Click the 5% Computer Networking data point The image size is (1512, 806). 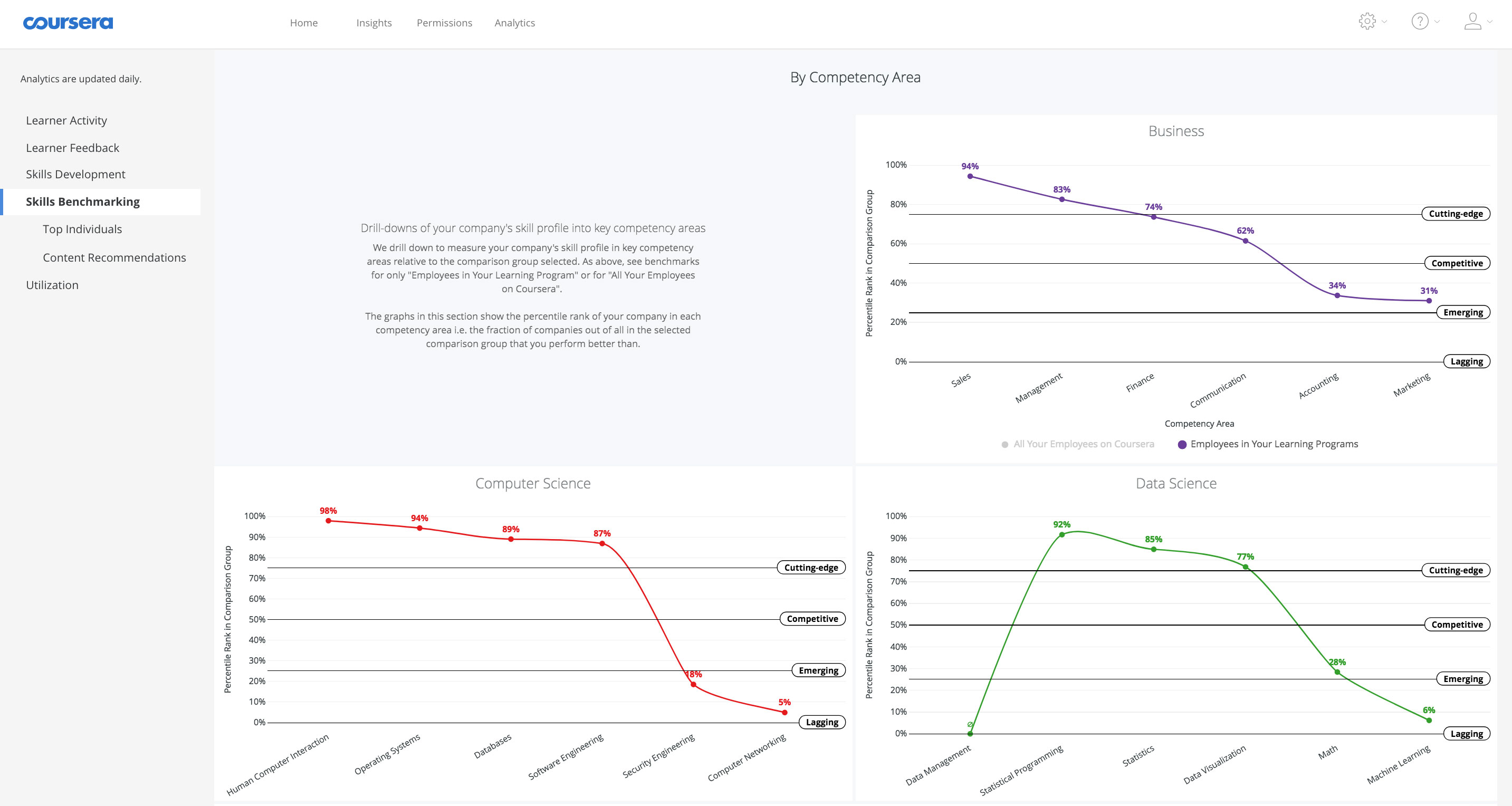(x=784, y=712)
